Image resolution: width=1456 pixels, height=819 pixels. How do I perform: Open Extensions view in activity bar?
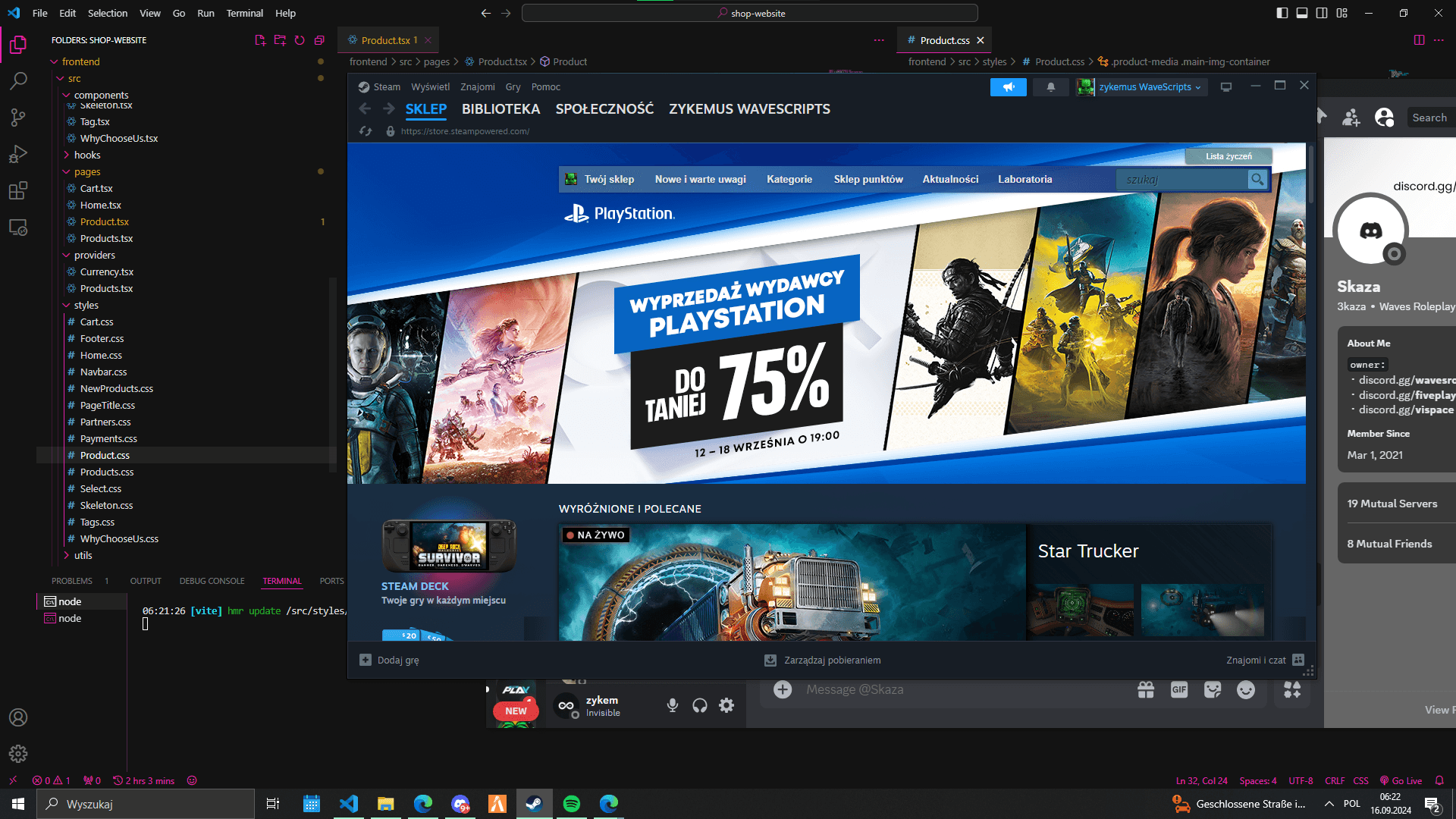click(x=18, y=190)
